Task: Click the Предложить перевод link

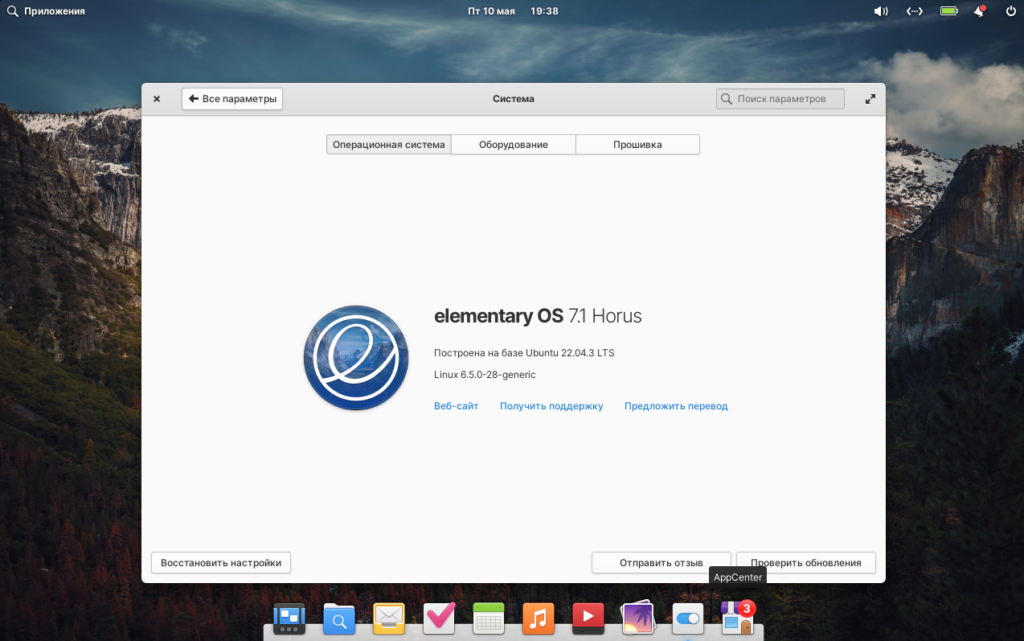Action: click(676, 406)
